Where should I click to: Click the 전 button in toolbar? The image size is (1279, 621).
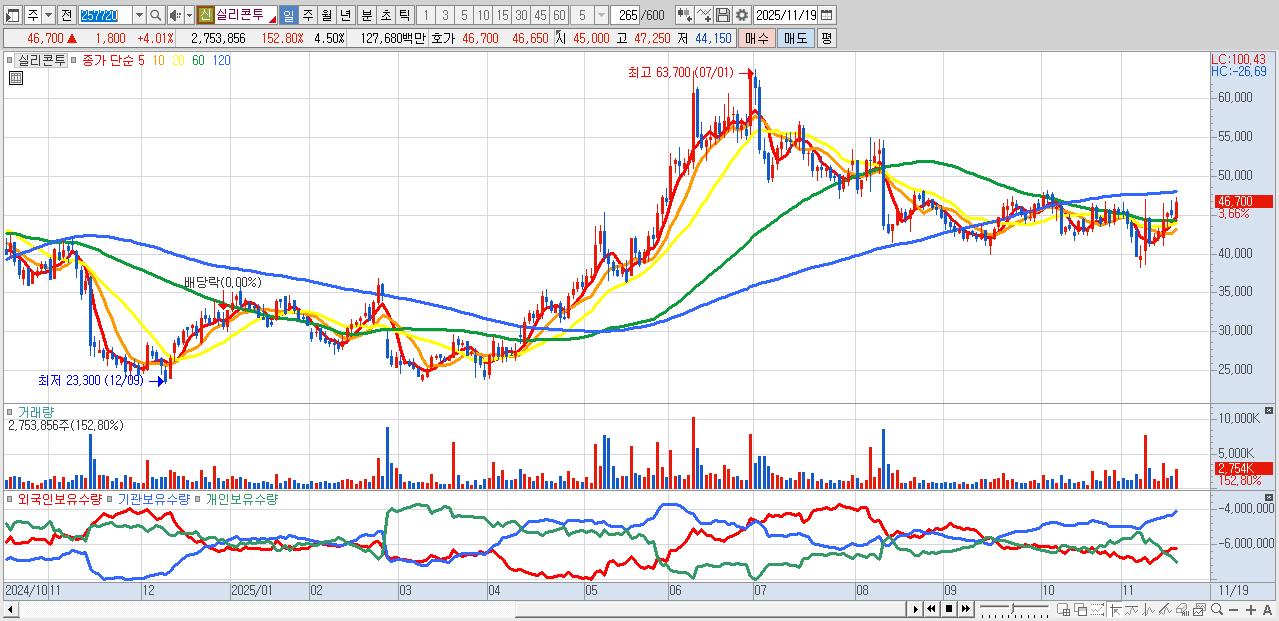pos(66,15)
